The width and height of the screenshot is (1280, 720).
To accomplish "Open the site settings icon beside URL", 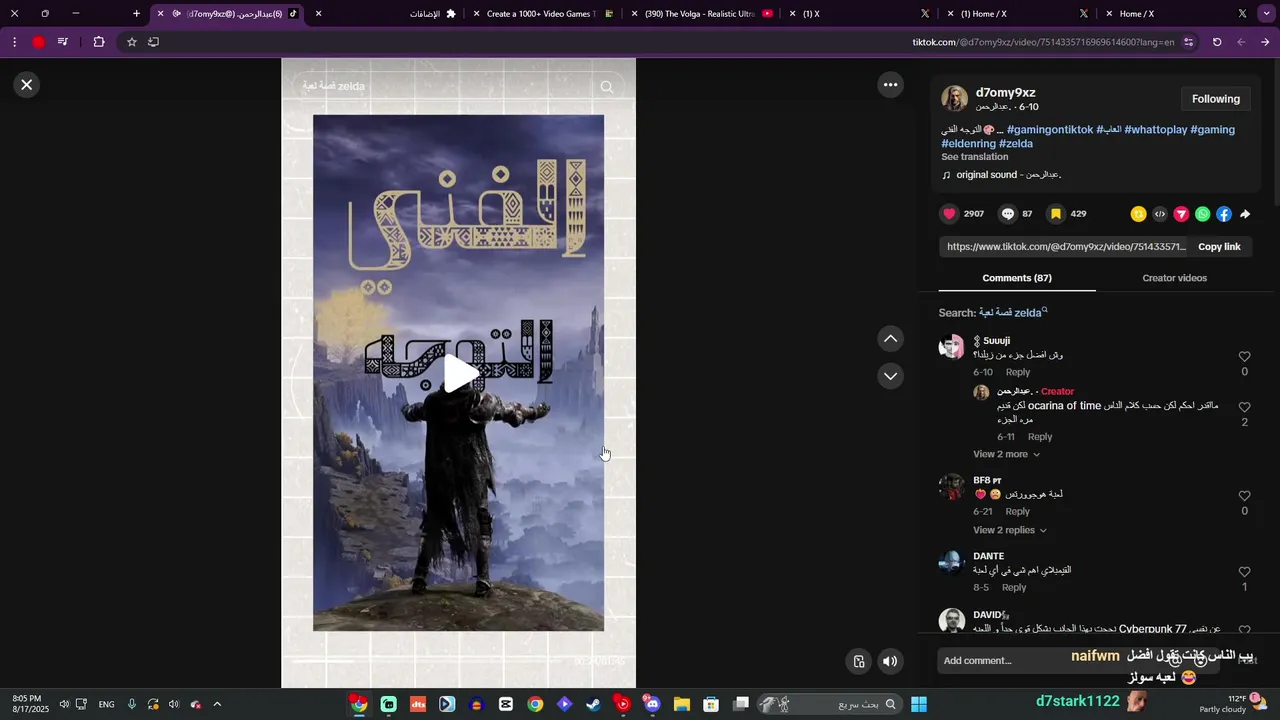I will (1189, 42).
